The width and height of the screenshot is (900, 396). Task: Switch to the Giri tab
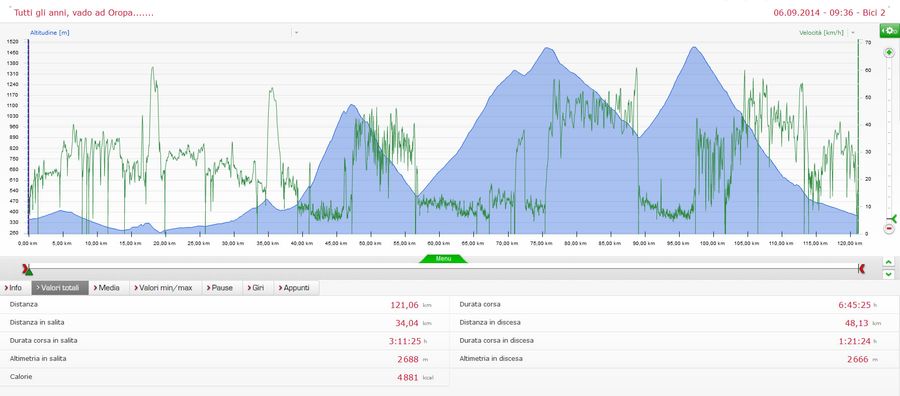tap(257, 288)
